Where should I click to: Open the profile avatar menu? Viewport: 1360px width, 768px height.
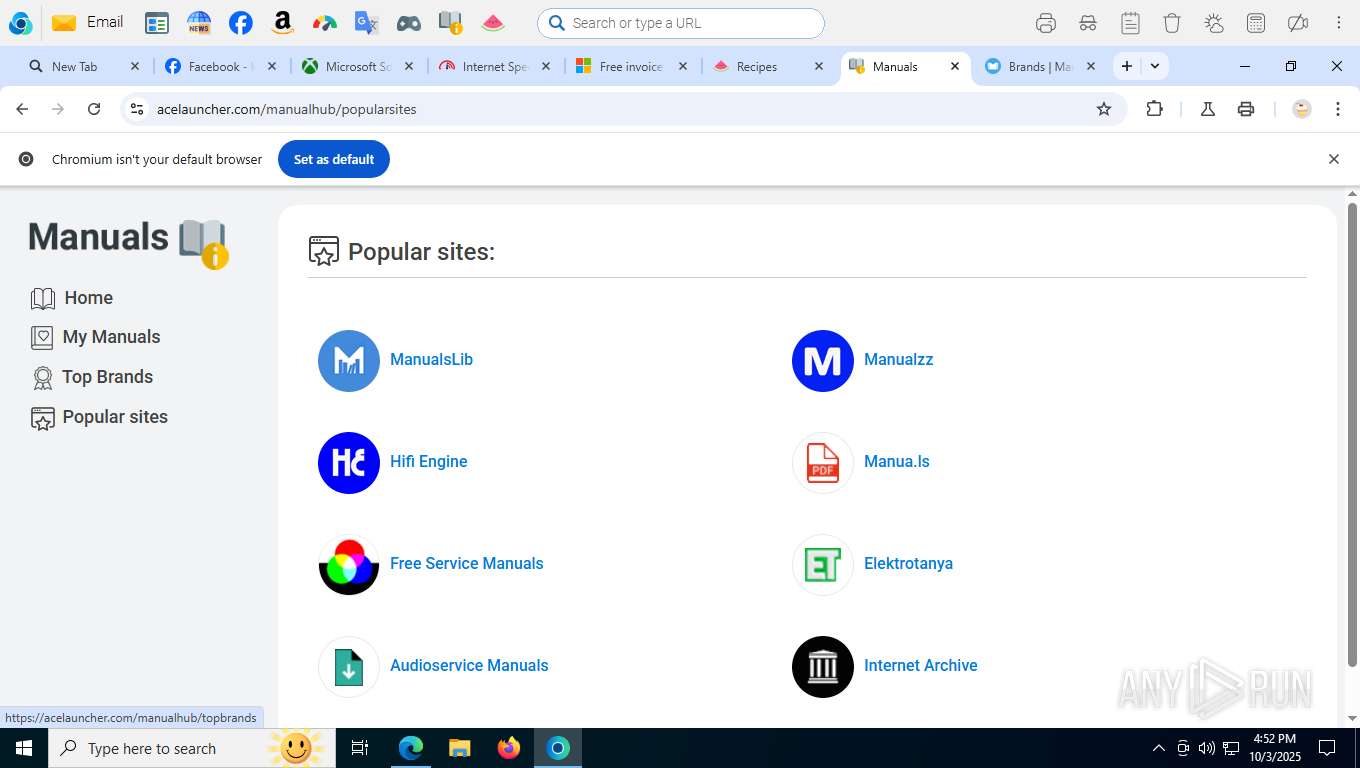click(1302, 109)
